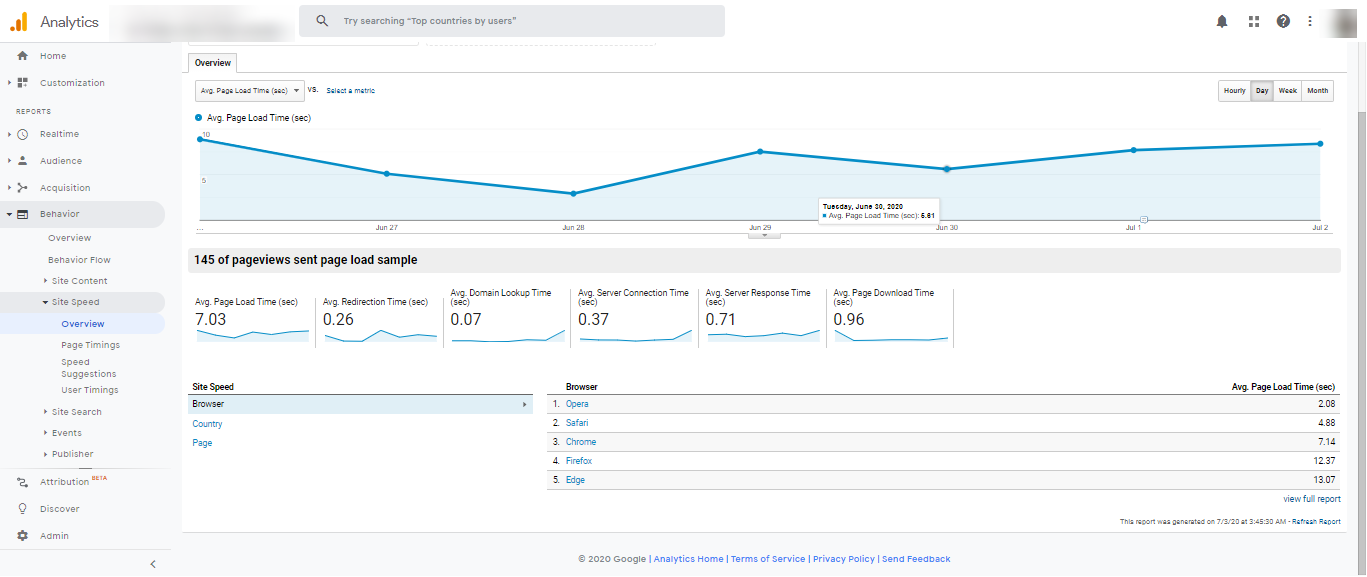Click the notifications bell icon
This screenshot has height=577, width=1367.
point(1221,20)
